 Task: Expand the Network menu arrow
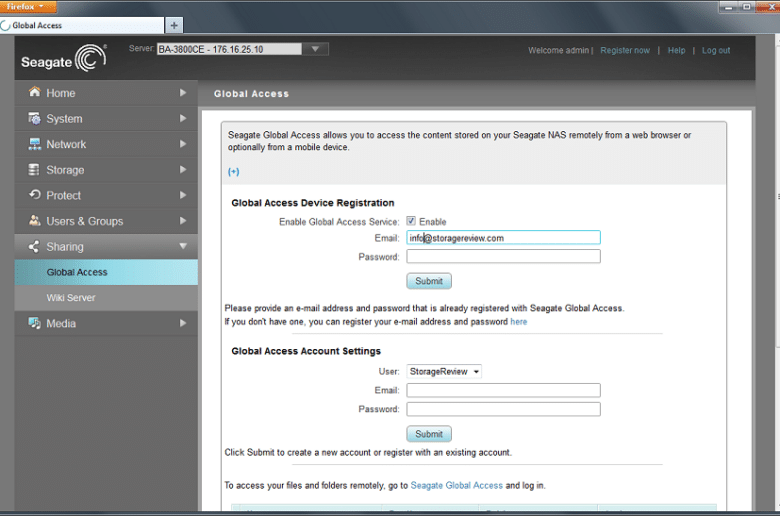pyautogui.click(x=183, y=144)
